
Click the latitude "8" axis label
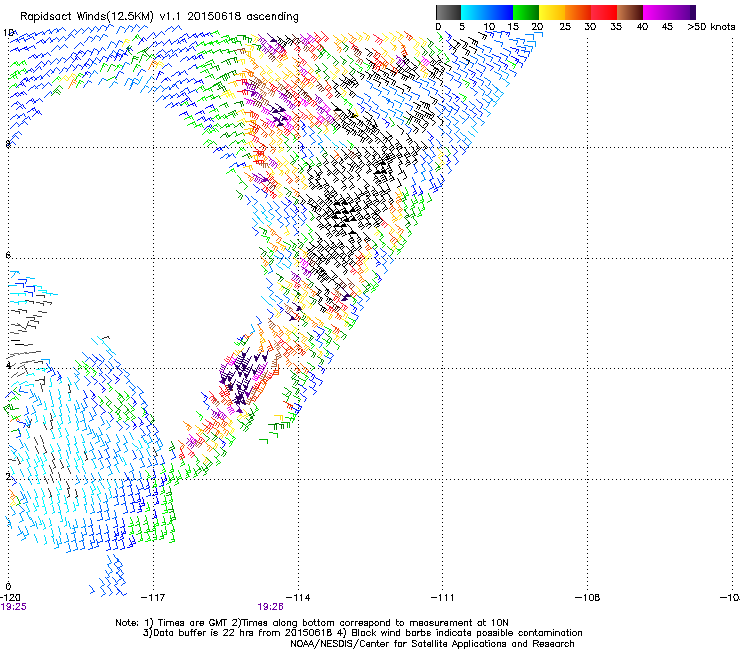coord(8,144)
